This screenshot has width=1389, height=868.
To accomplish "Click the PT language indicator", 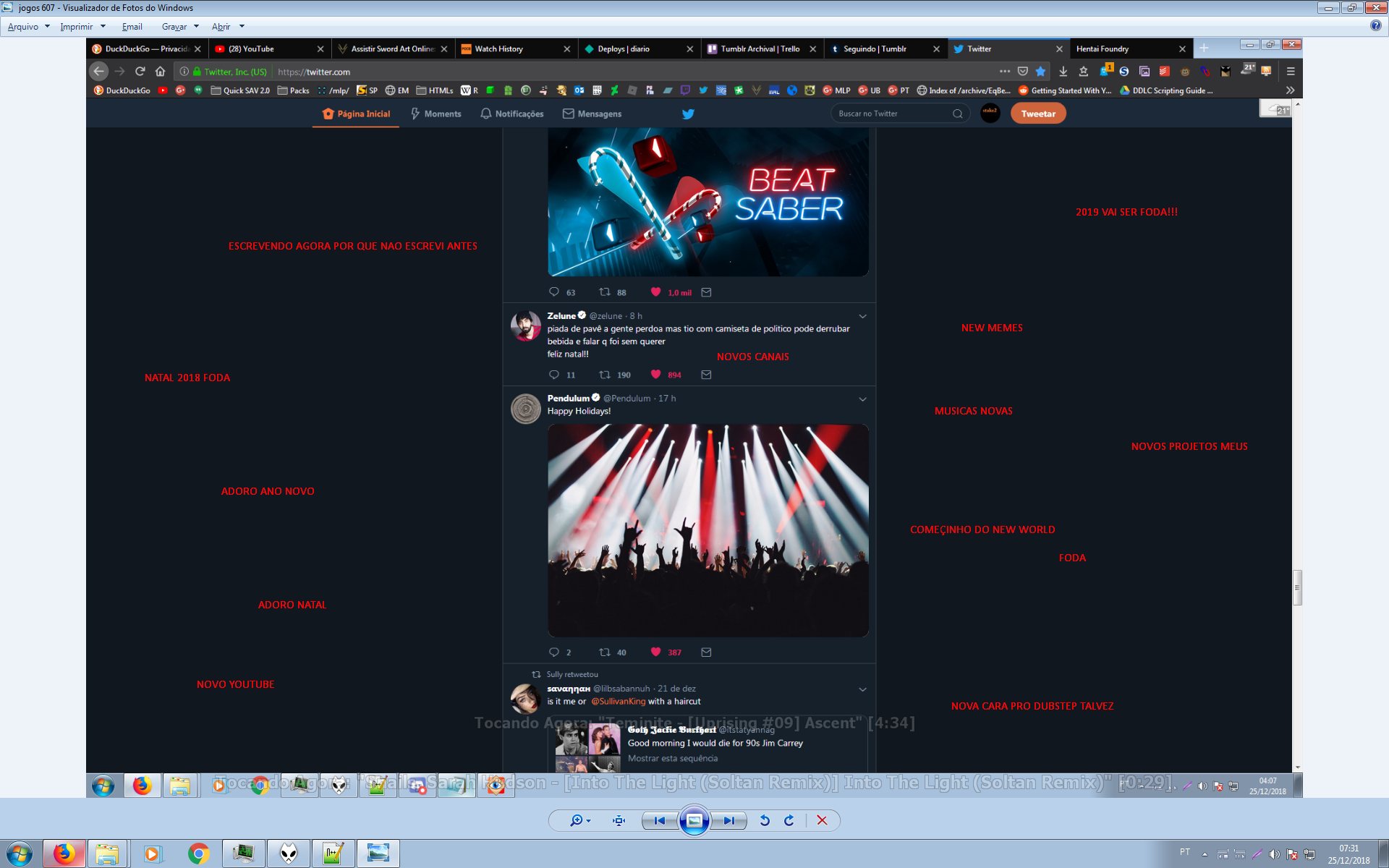I will (x=1184, y=852).
